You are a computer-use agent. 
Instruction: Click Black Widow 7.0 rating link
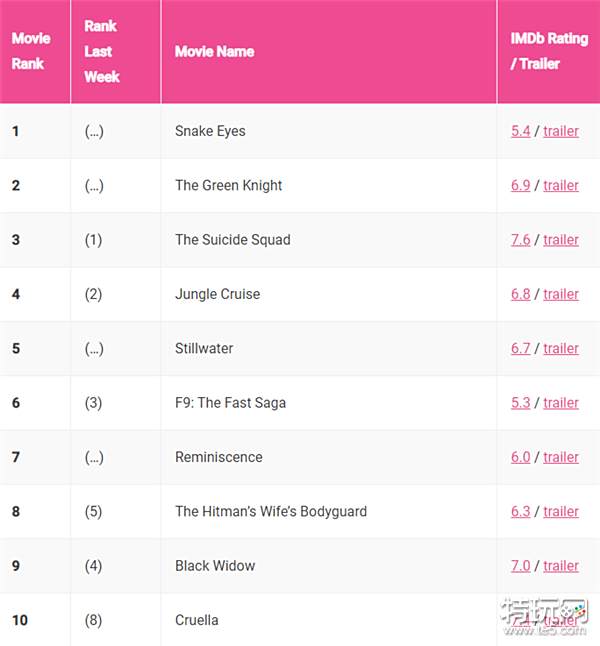[x=520, y=566]
